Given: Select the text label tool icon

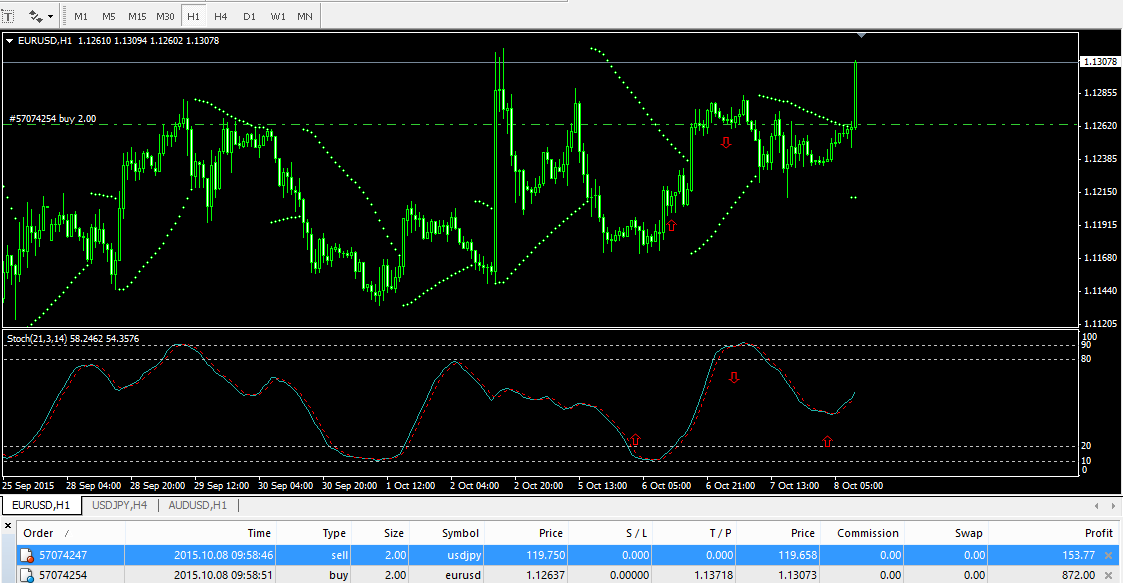Looking at the screenshot, I should 8,16.
